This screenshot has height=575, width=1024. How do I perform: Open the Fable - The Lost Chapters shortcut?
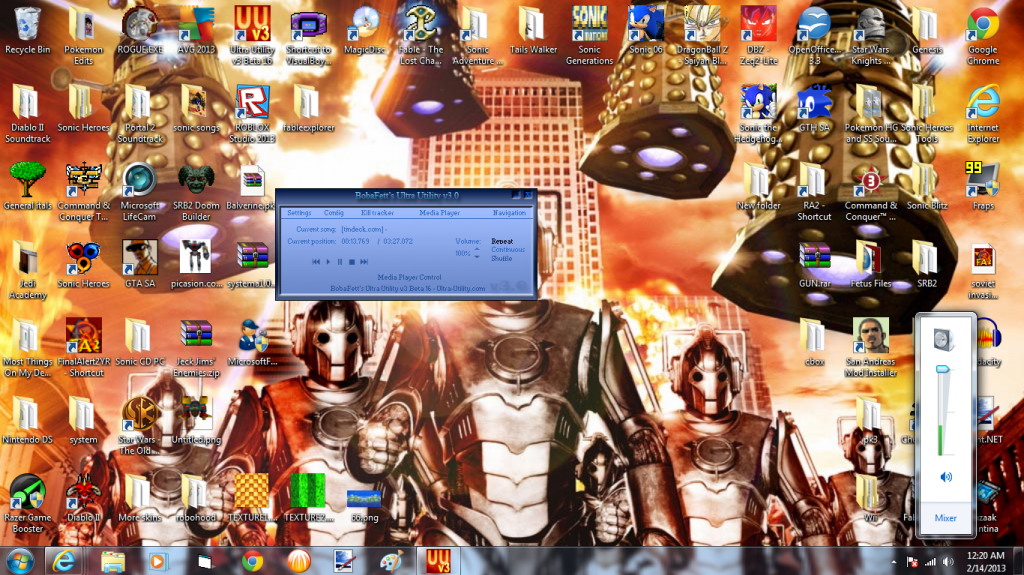click(421, 36)
